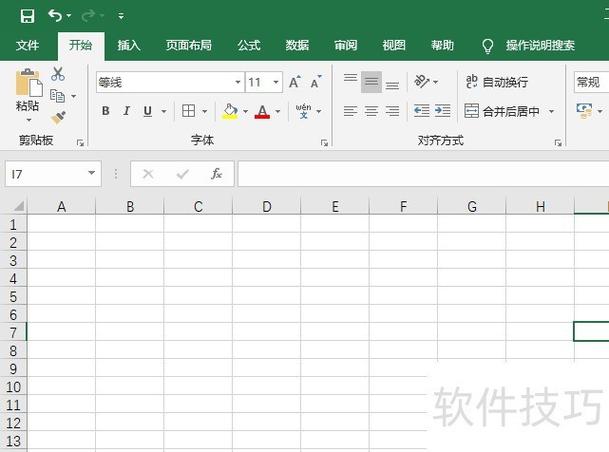The height and width of the screenshot is (452, 609).
Task: Click the Insert Function fx icon
Action: coord(216,174)
